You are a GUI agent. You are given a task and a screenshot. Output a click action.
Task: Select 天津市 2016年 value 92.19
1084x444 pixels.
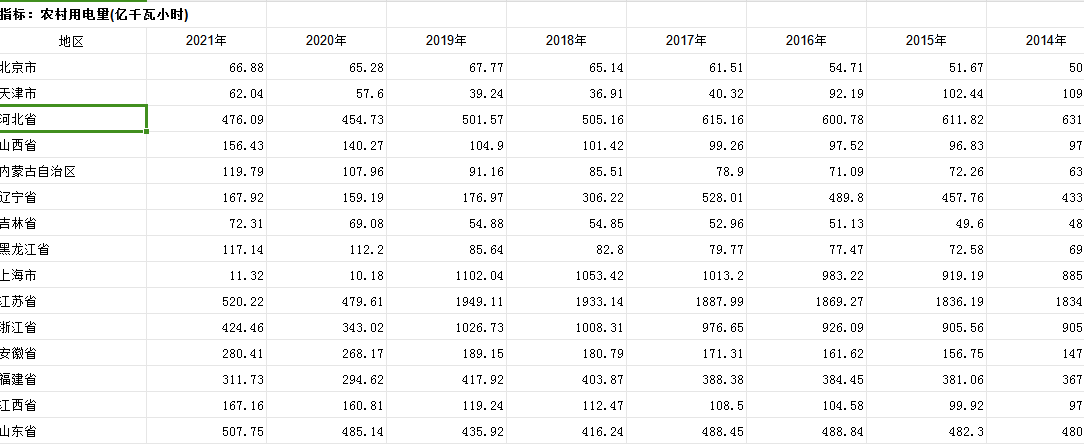806,93
